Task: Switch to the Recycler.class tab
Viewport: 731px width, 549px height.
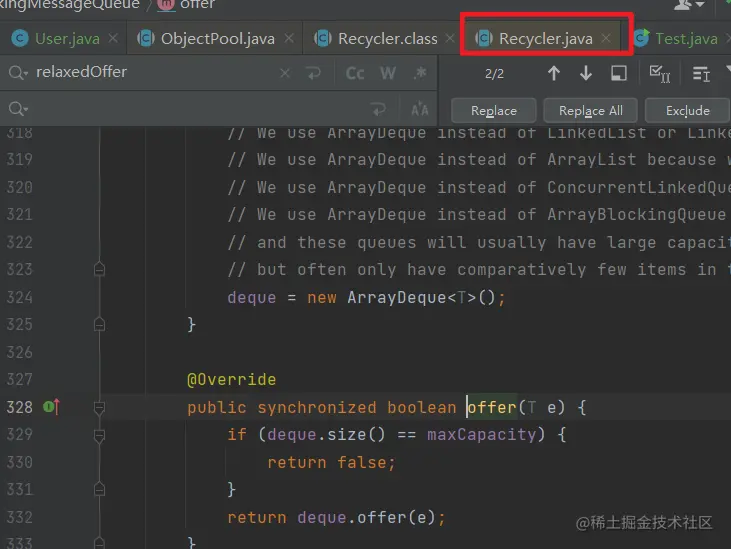Action: (387, 38)
